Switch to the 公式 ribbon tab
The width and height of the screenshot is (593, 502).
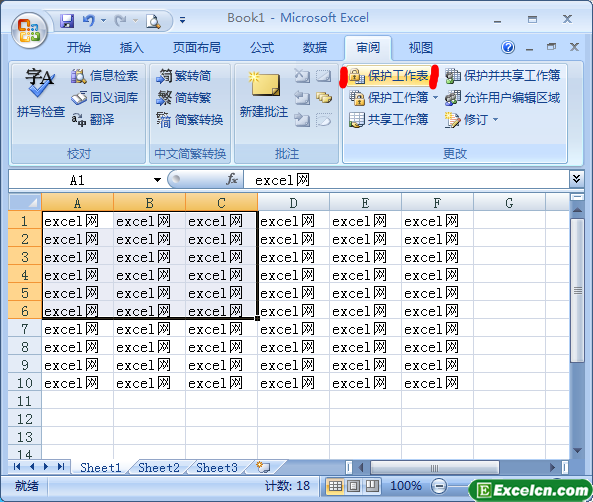click(x=262, y=48)
